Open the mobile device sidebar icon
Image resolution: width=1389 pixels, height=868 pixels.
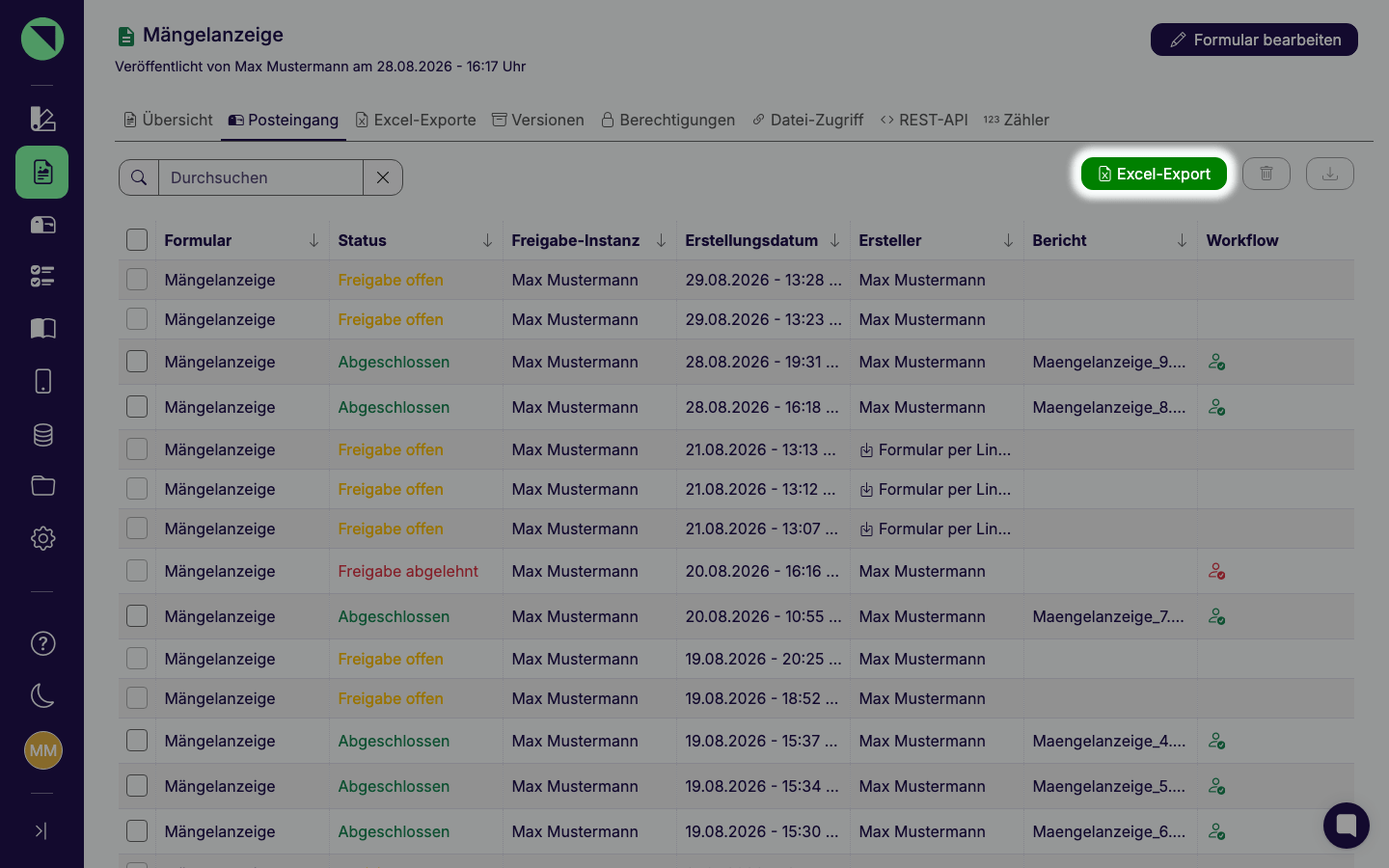[42, 381]
